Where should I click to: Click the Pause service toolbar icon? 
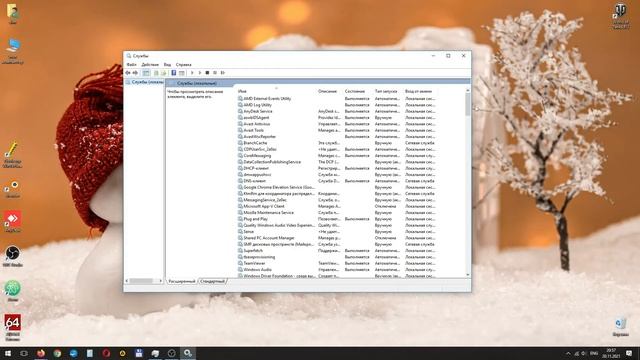(x=215, y=73)
